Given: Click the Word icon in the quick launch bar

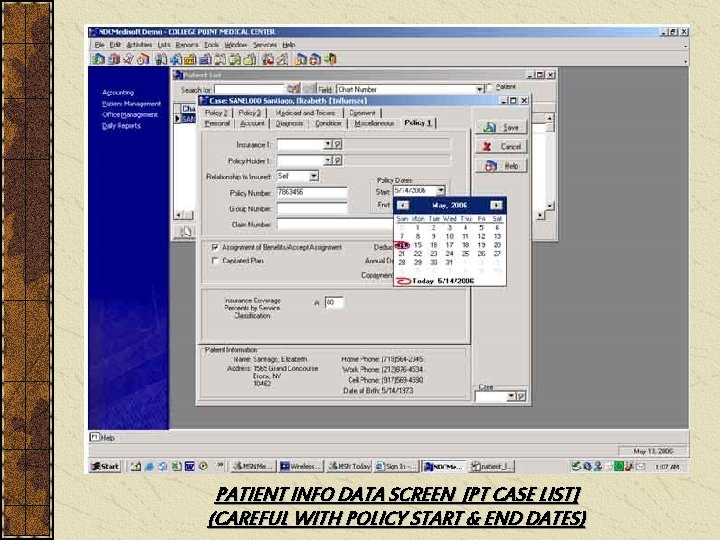Looking at the screenshot, I should point(190,466).
